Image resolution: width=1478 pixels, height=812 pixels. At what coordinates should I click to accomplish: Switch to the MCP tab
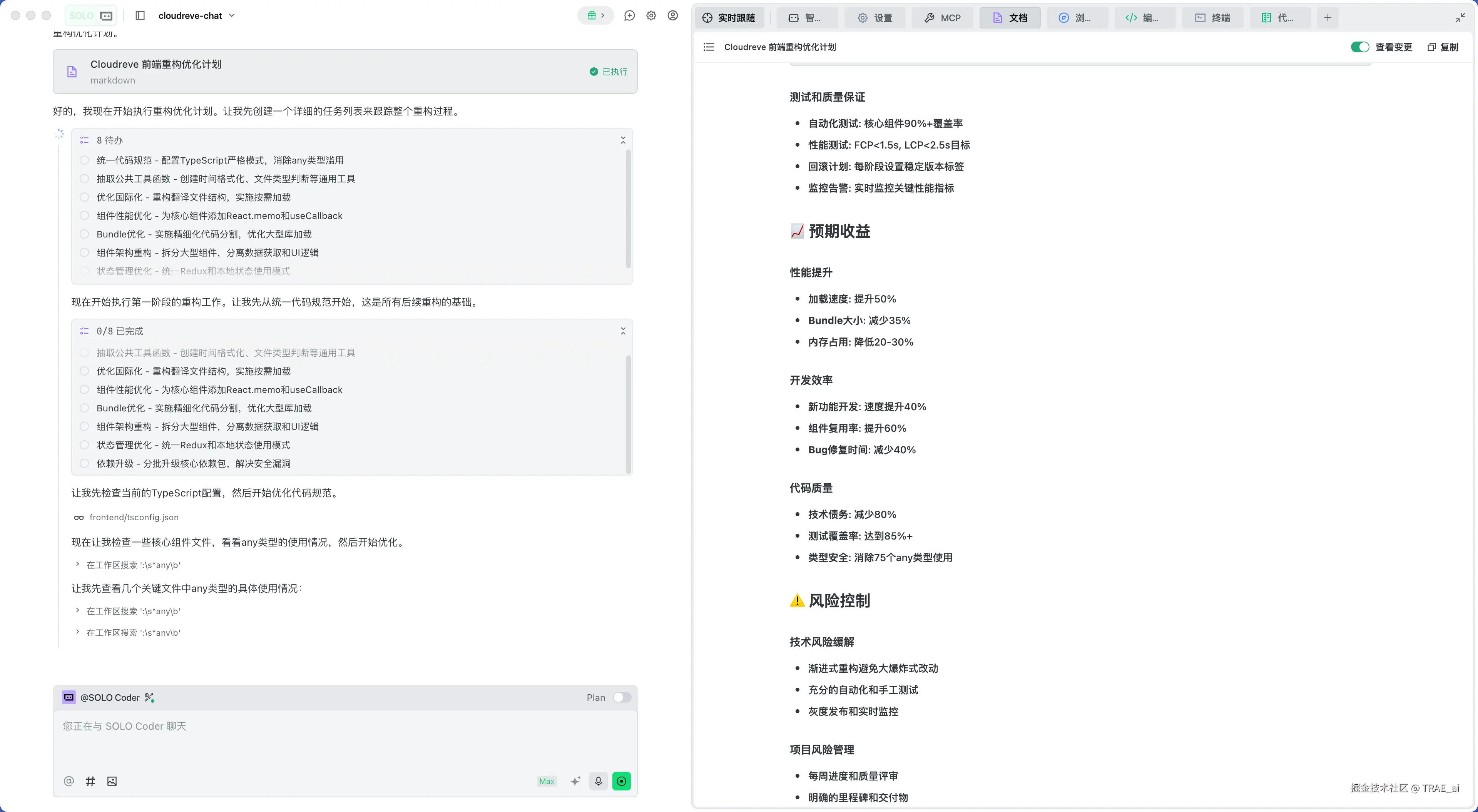942,18
